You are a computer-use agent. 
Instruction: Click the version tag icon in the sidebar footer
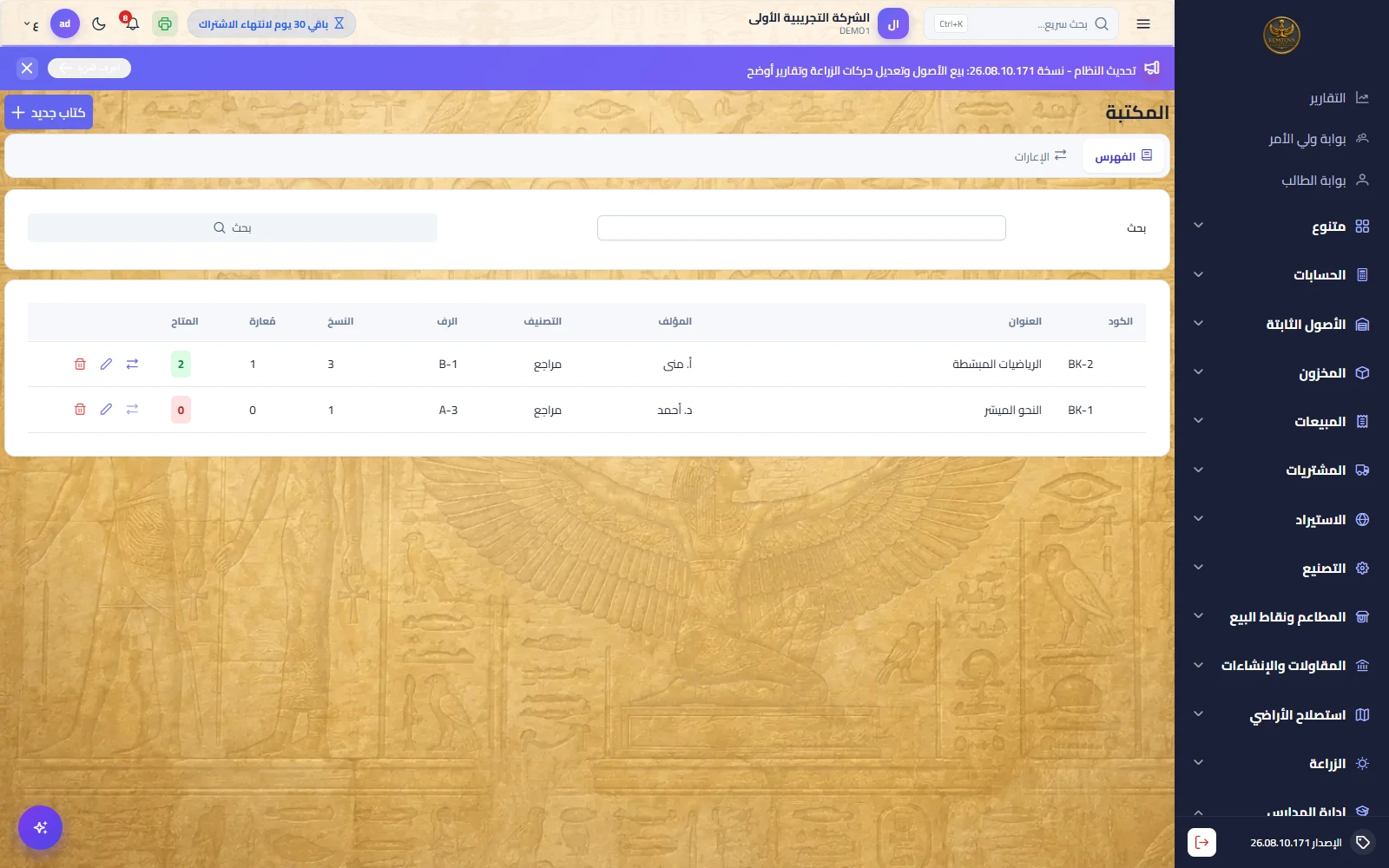pyautogui.click(x=1363, y=842)
